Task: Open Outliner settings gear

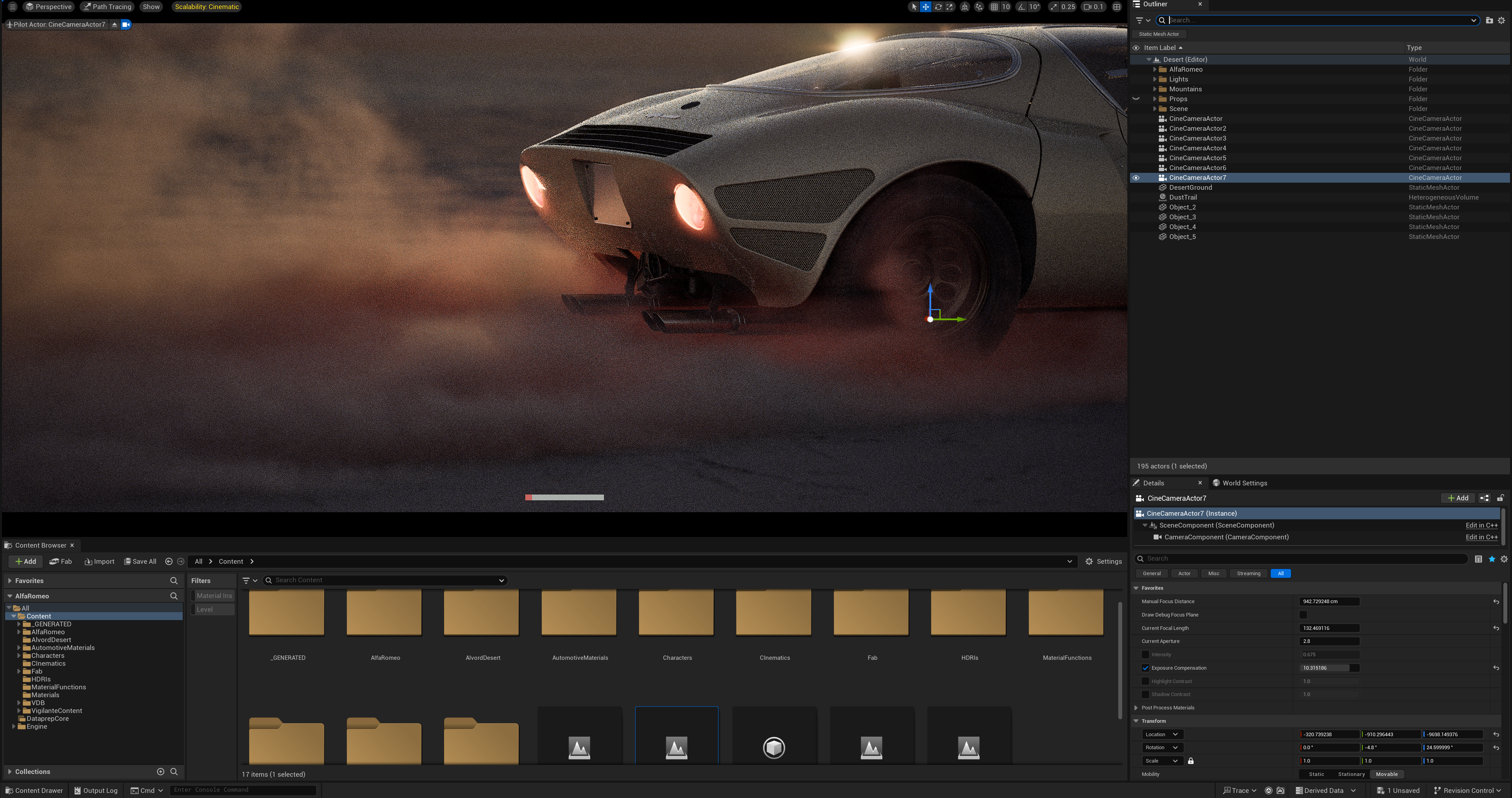Action: [1501, 20]
